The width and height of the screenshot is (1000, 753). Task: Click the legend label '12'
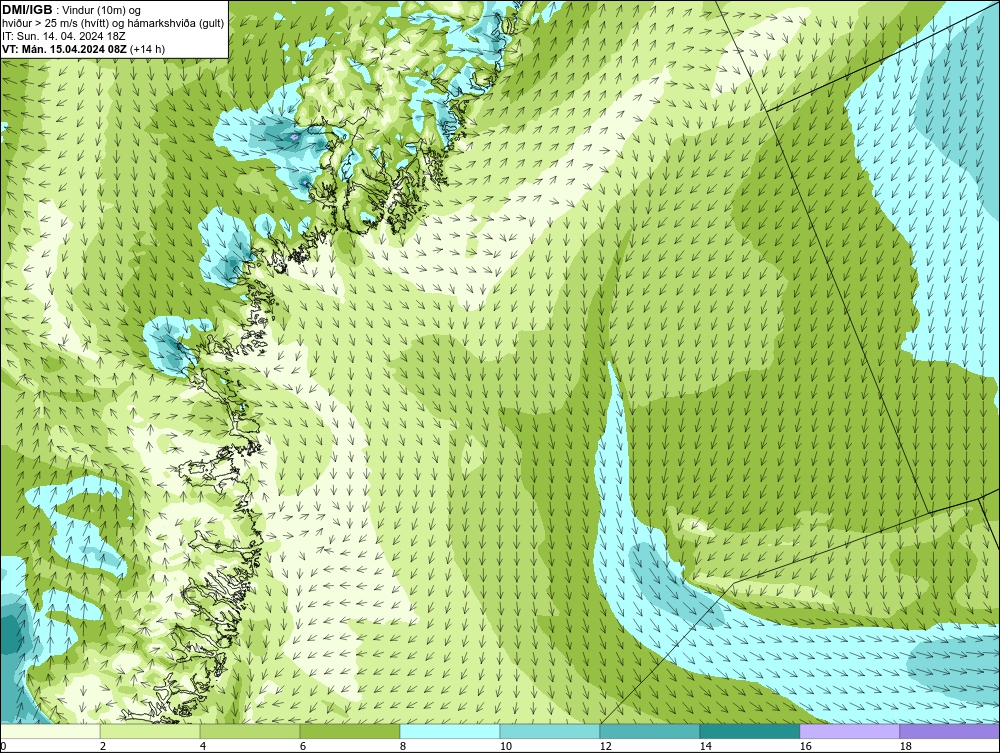[606, 746]
